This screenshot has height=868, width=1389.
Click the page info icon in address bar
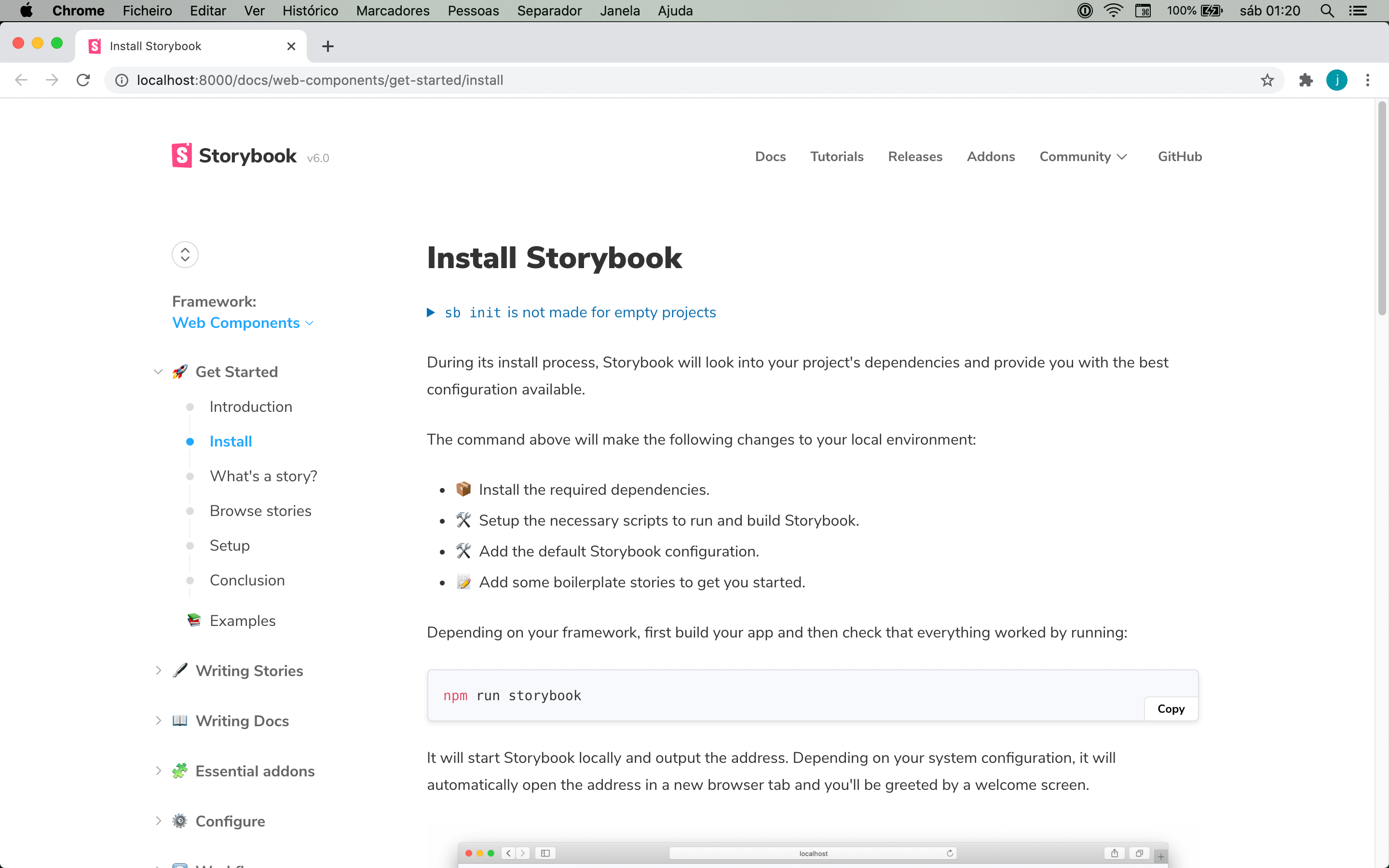coord(121,80)
